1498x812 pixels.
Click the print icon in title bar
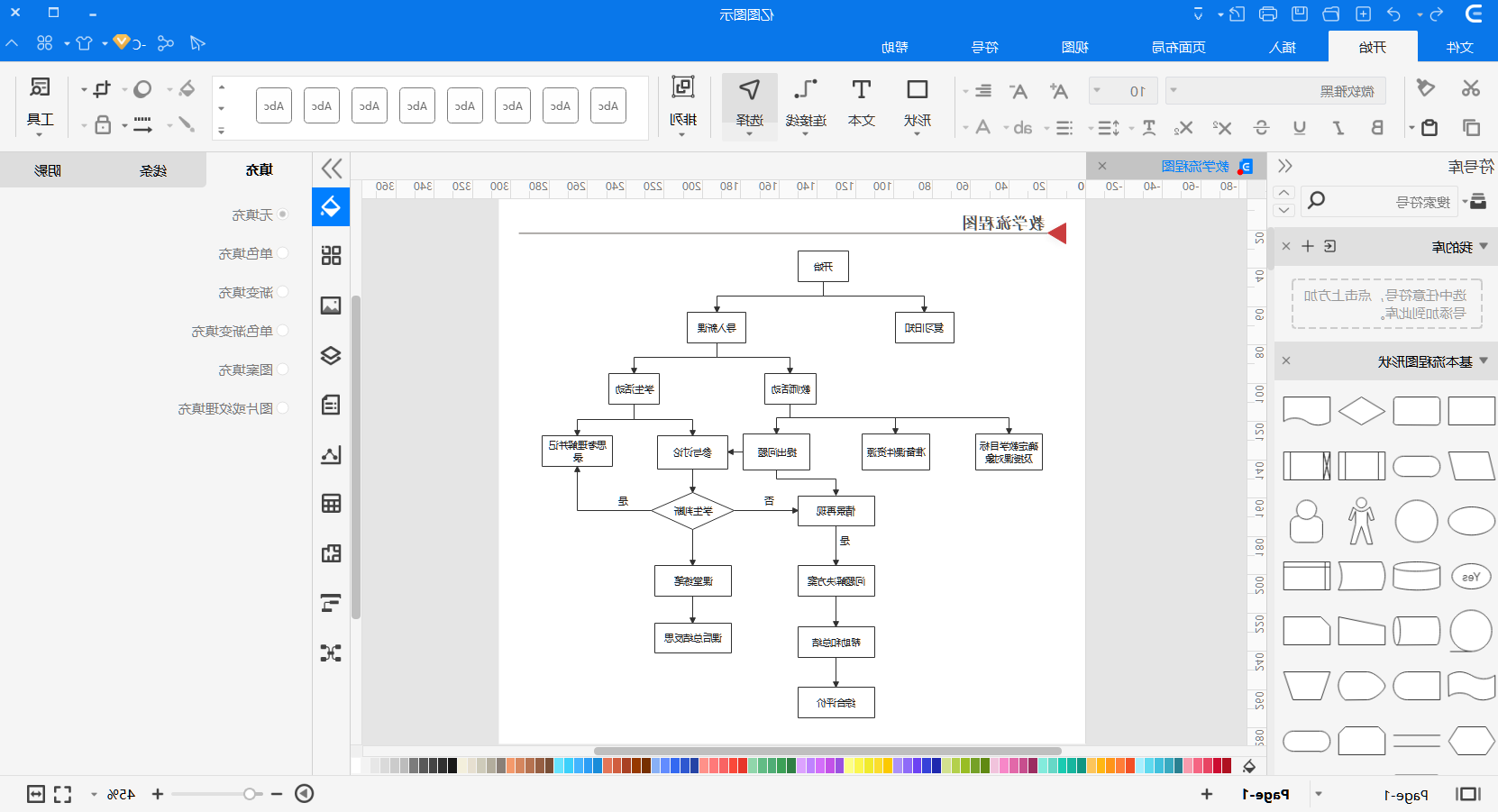tap(1268, 14)
